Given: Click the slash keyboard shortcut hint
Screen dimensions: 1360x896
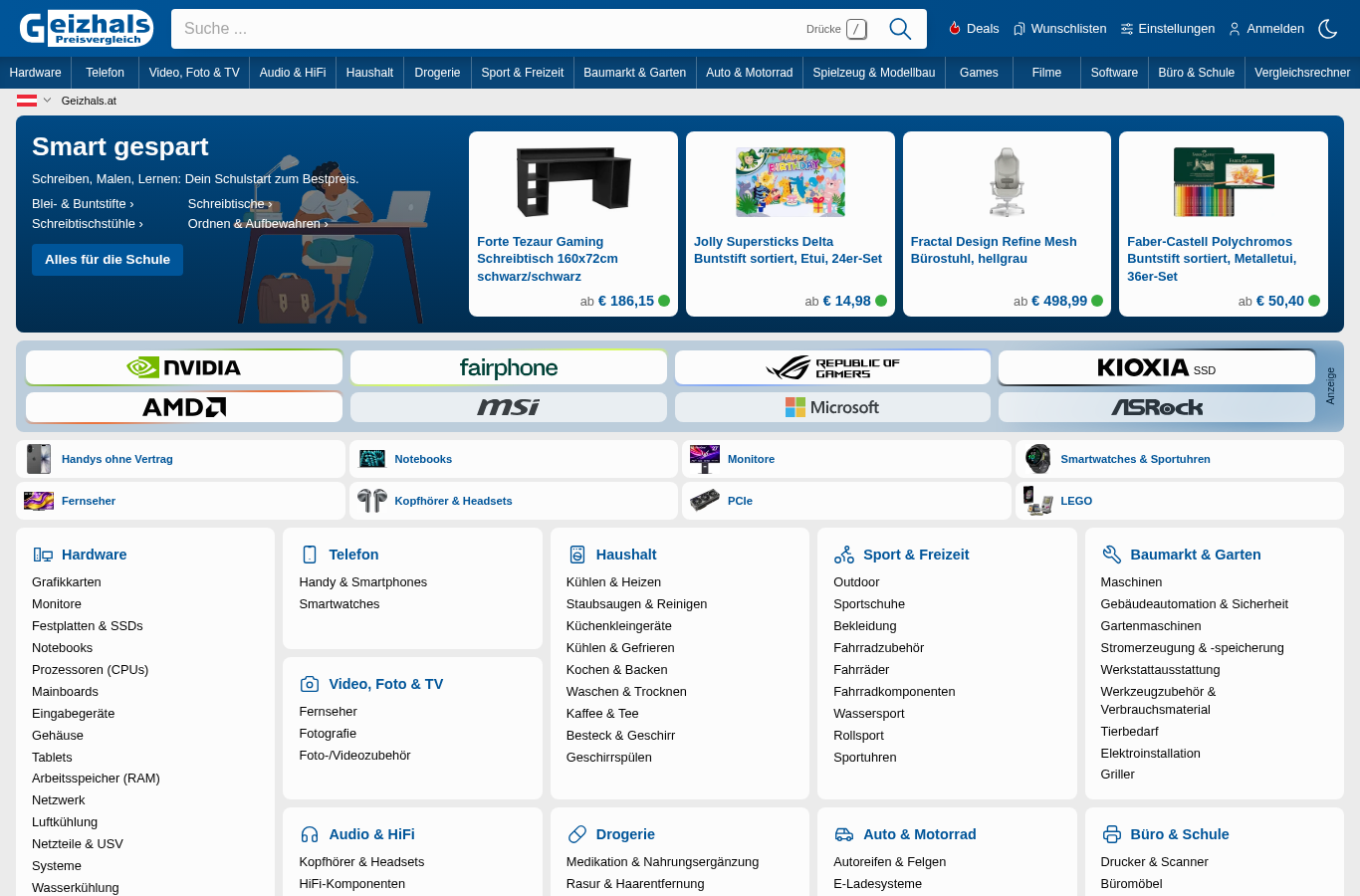Looking at the screenshot, I should (x=856, y=29).
